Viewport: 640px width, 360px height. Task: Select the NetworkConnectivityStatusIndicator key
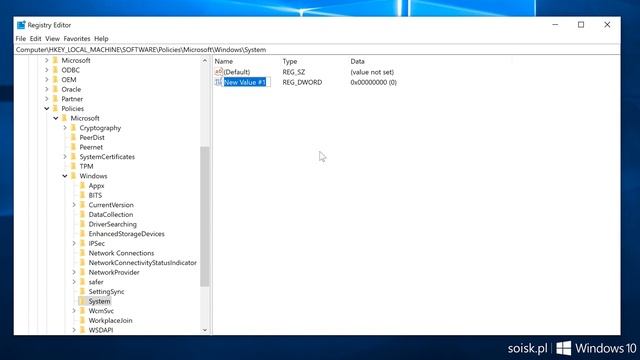click(142, 262)
